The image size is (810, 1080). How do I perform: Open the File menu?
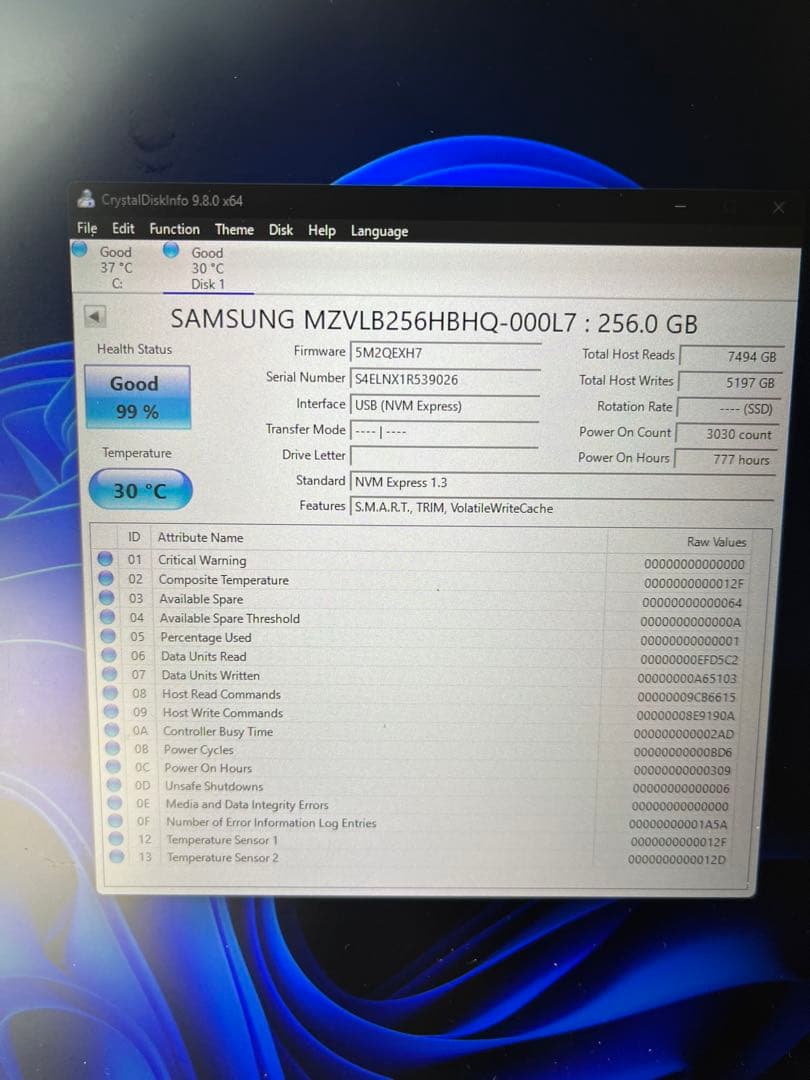[x=87, y=228]
